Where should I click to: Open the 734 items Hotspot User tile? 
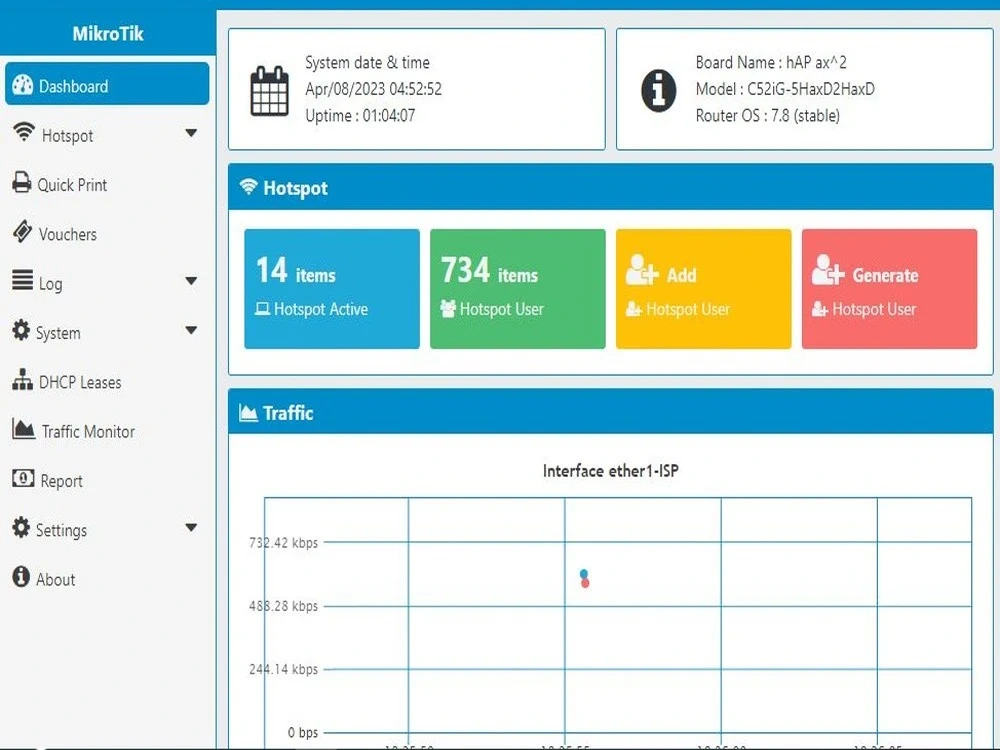click(517, 289)
